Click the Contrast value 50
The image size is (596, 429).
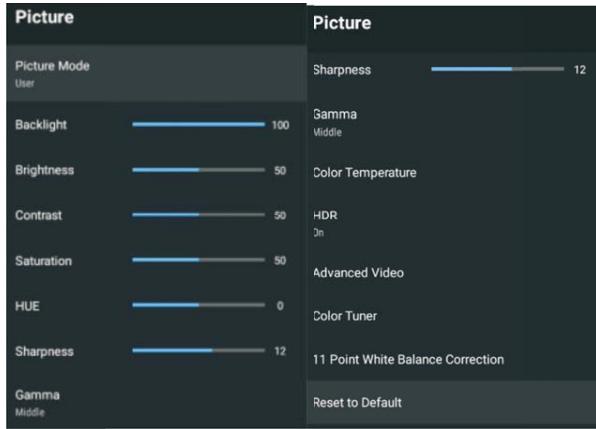tap(280, 215)
